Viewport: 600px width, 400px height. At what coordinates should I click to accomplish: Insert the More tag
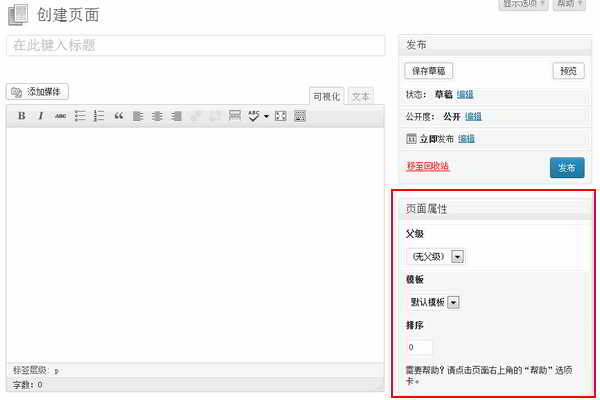(235, 115)
